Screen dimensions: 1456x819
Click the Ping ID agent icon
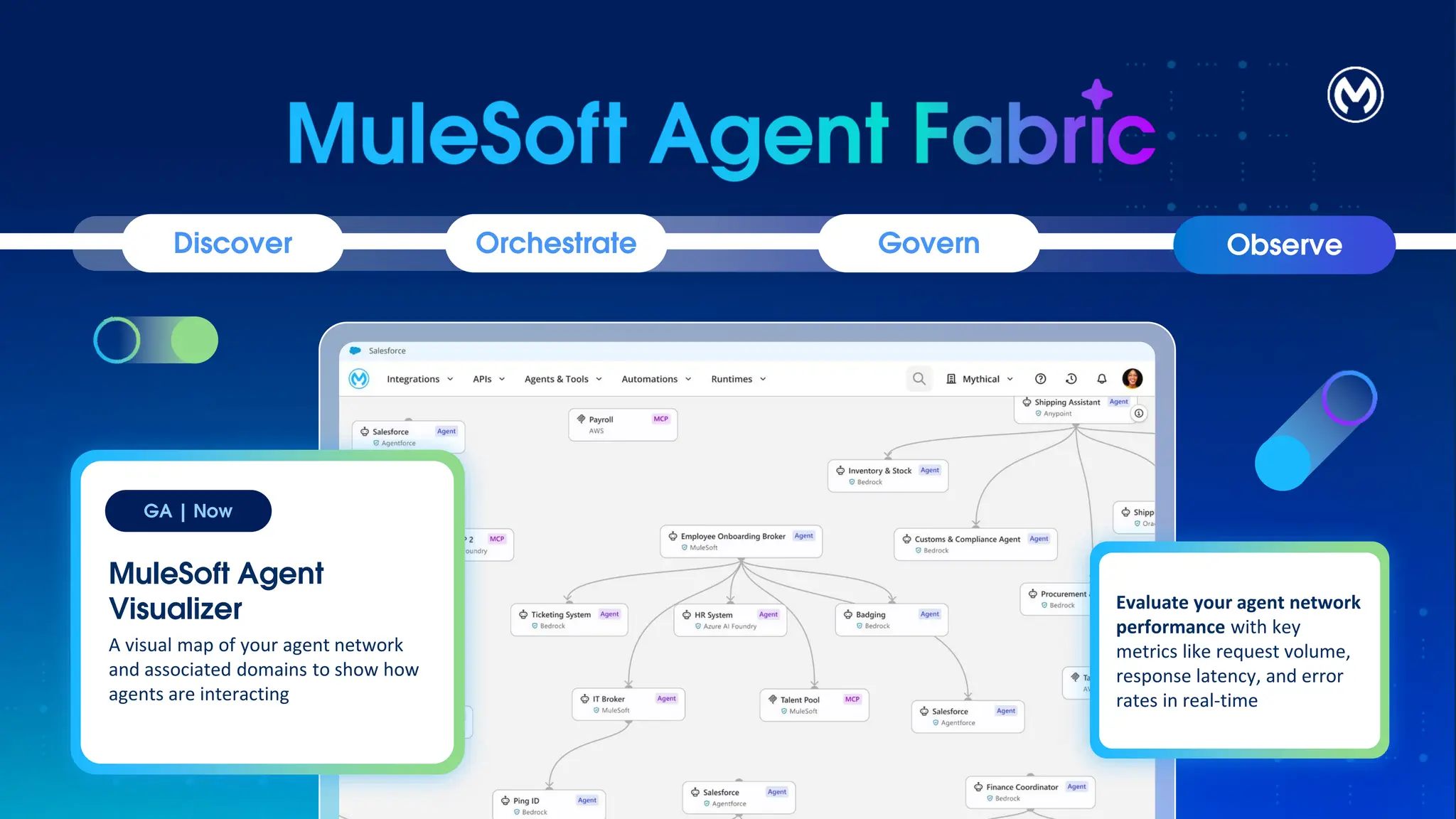point(505,801)
